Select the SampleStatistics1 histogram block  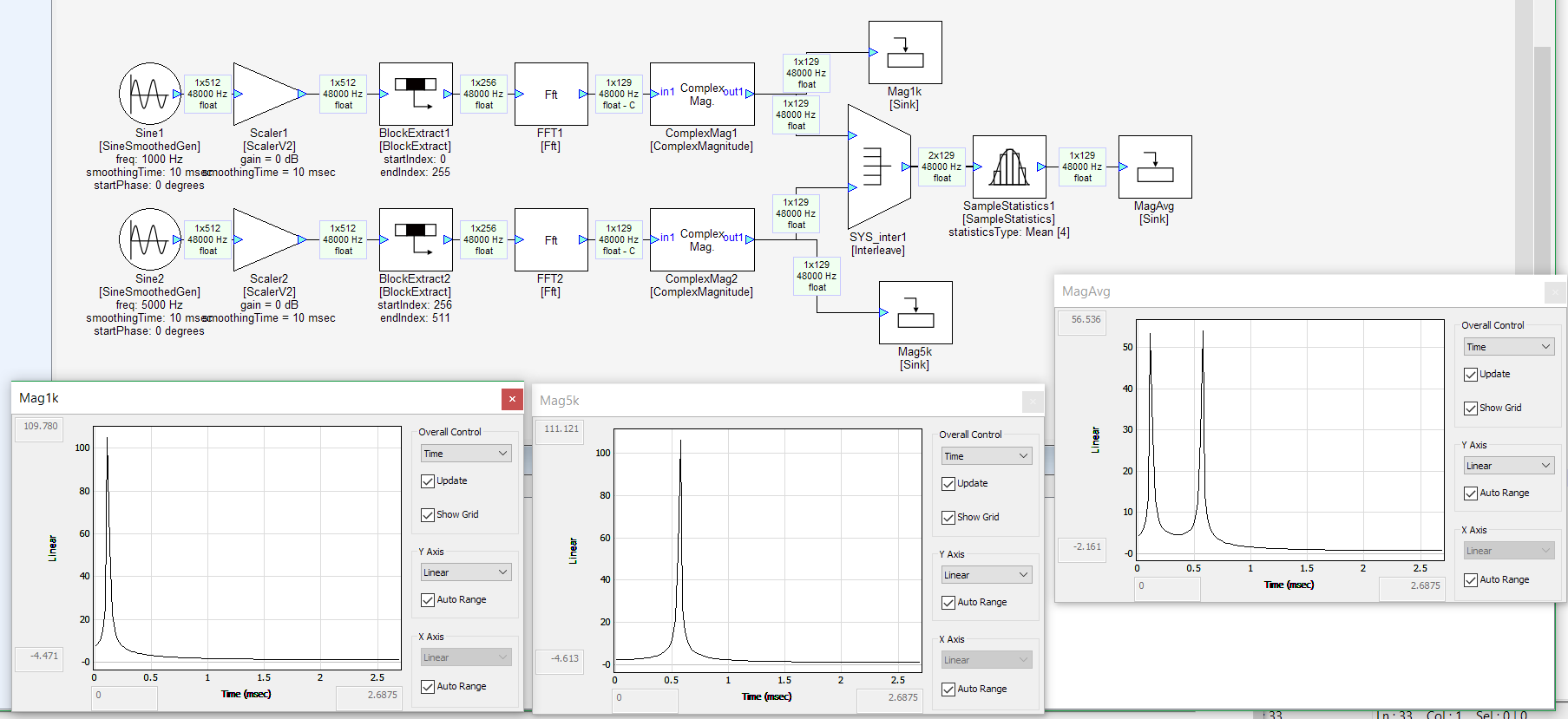[1009, 167]
